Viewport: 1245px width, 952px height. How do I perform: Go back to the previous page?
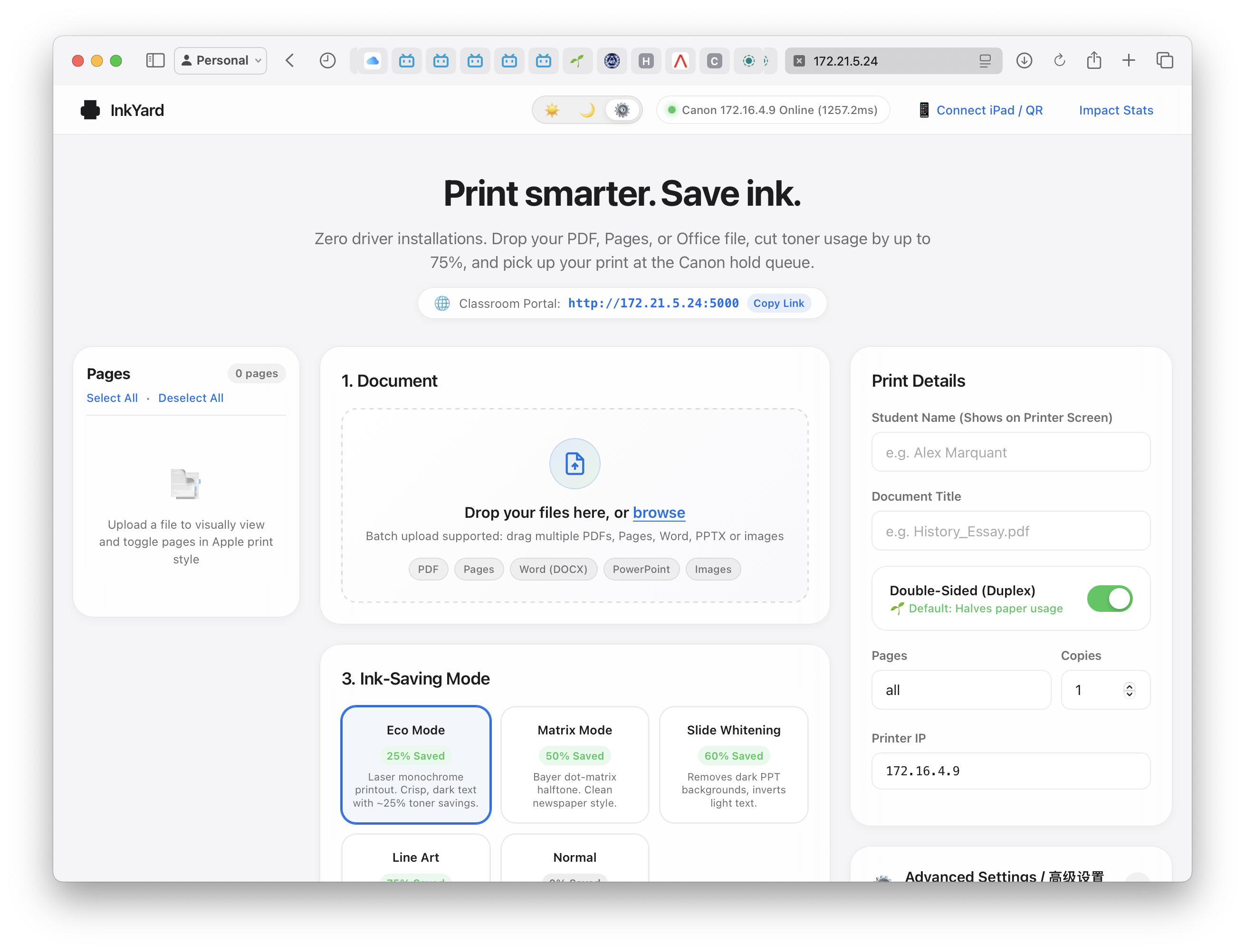point(289,61)
